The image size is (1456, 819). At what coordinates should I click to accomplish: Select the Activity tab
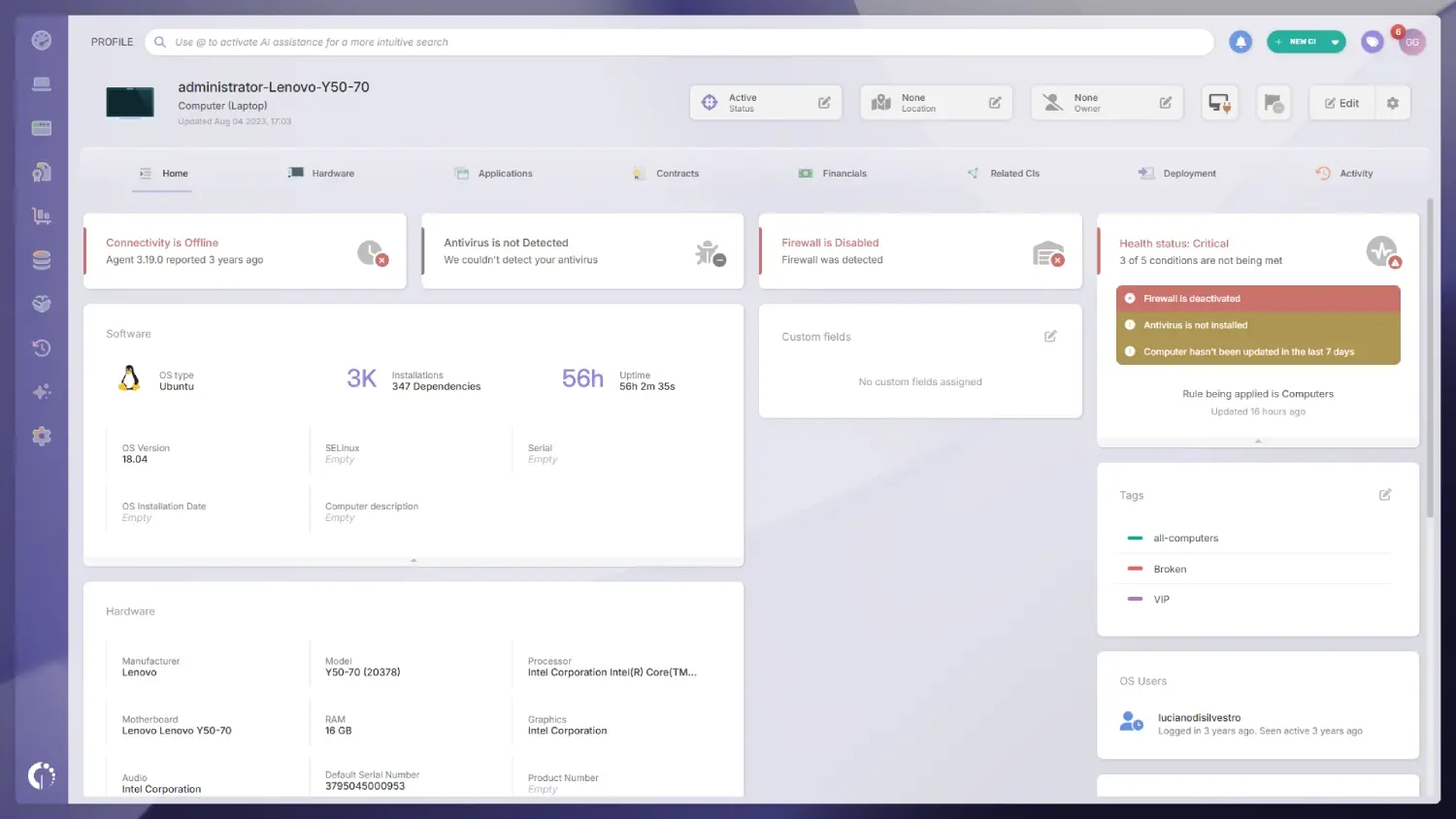(1344, 174)
